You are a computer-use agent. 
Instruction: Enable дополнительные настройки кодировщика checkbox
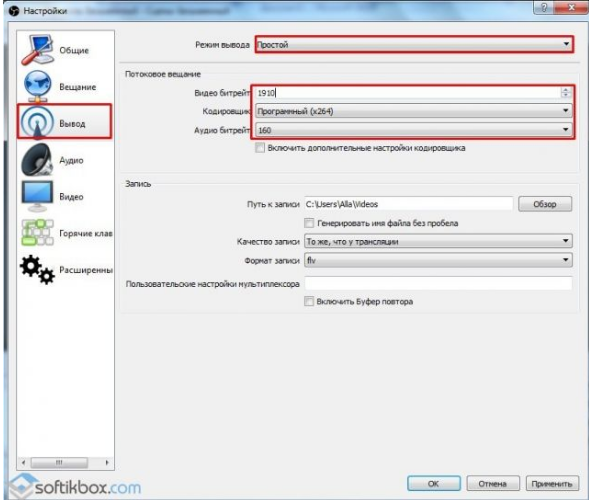260,148
